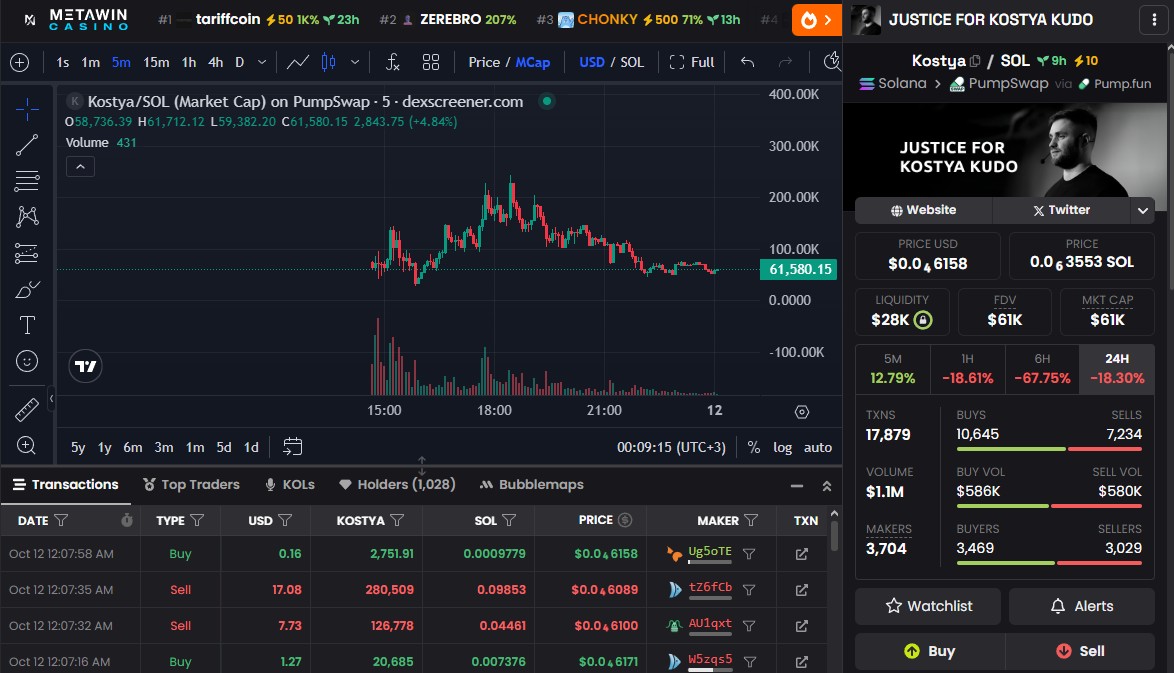The height and width of the screenshot is (673, 1174).
Task: Switch to Full screen chart
Action: 691,62
